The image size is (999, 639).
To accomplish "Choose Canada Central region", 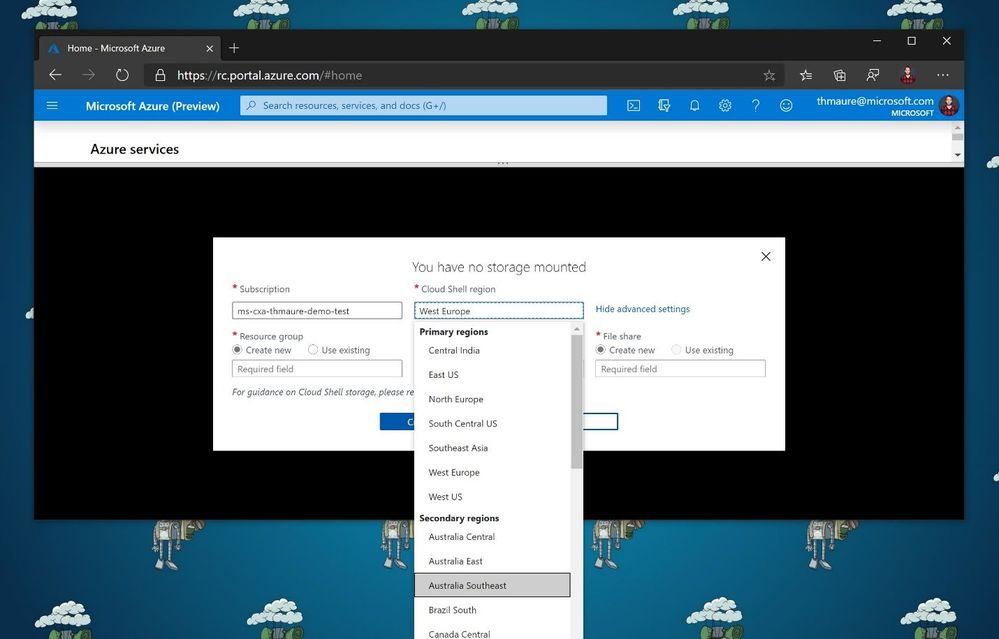I will pyautogui.click(x=492, y=632).
